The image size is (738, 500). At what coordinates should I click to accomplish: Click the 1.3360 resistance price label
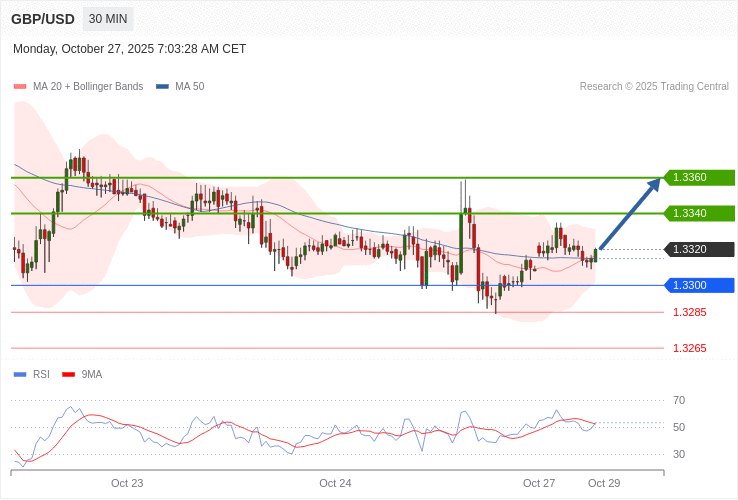click(x=699, y=177)
